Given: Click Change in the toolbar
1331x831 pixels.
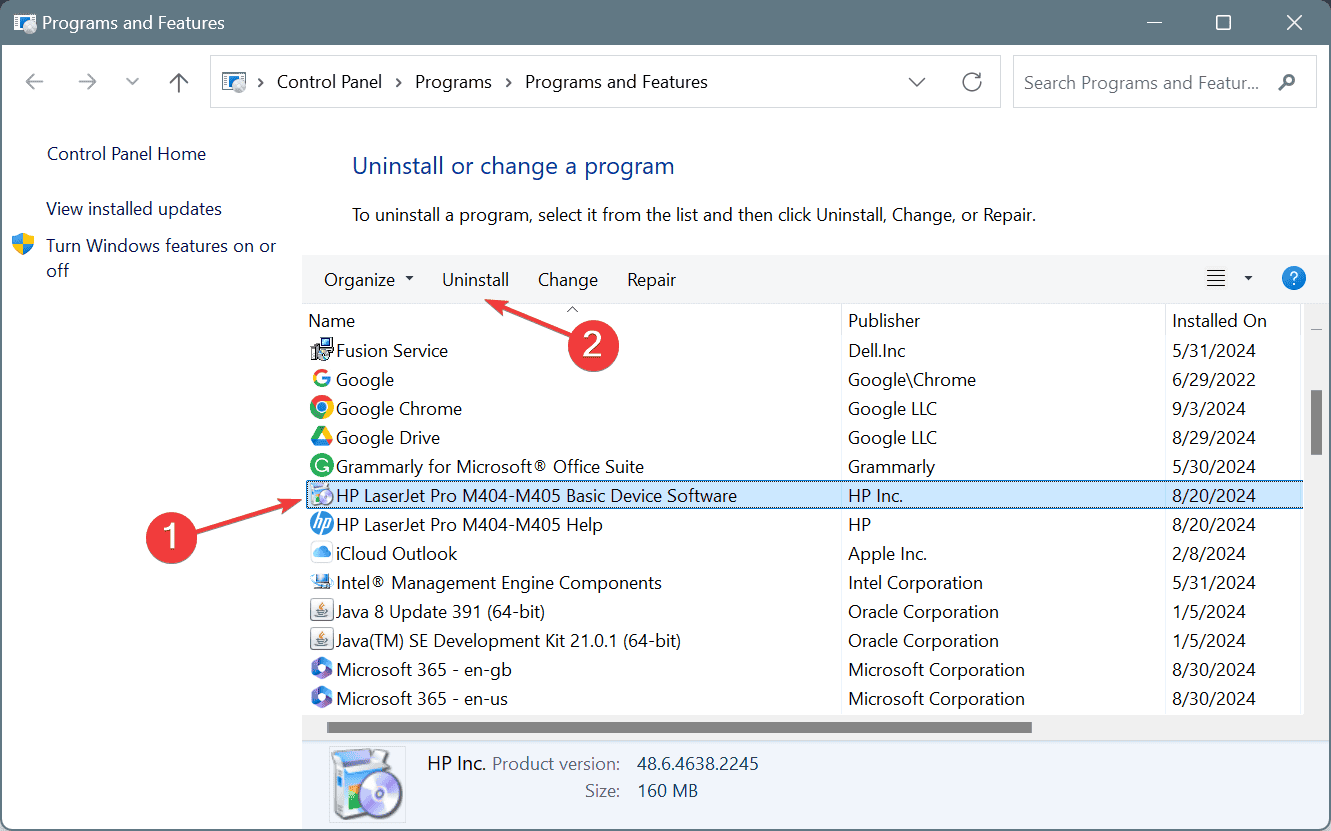Looking at the screenshot, I should [x=568, y=280].
